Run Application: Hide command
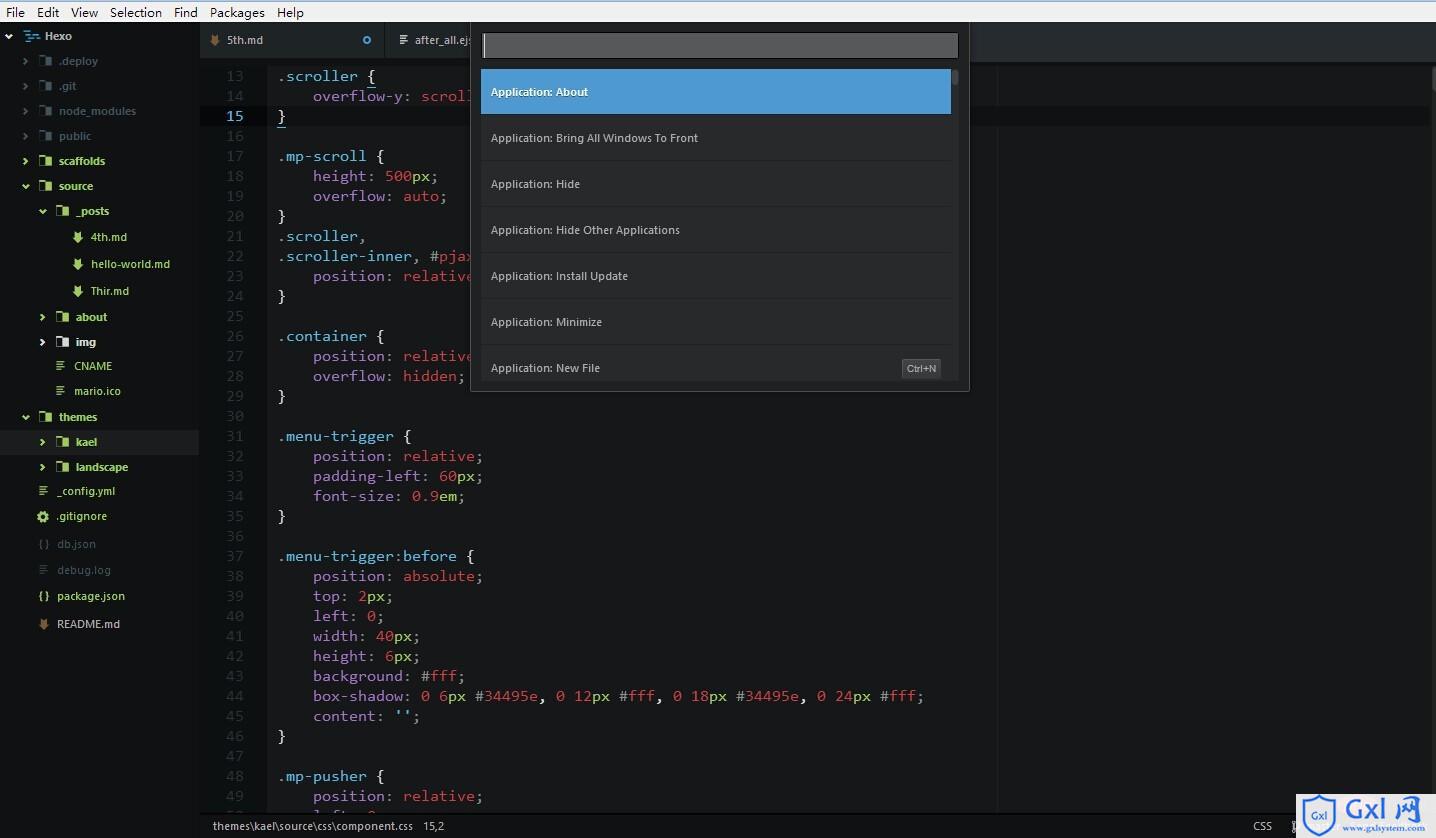The height and width of the screenshot is (838, 1436). tap(716, 184)
